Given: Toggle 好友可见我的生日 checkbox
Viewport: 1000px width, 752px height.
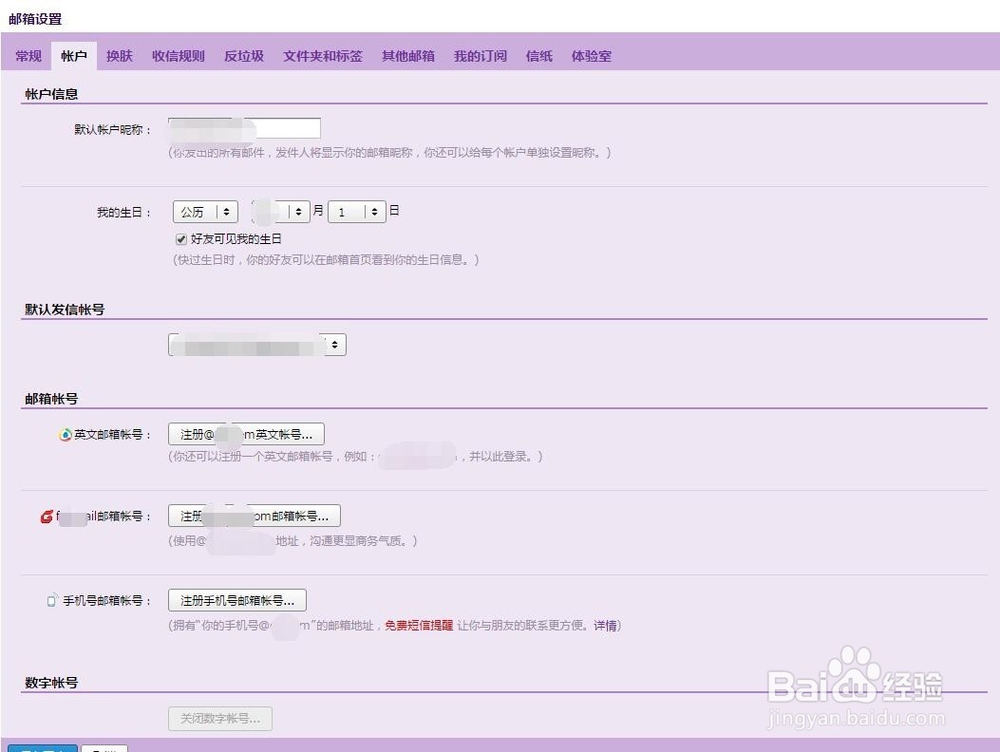Looking at the screenshot, I should (181, 239).
